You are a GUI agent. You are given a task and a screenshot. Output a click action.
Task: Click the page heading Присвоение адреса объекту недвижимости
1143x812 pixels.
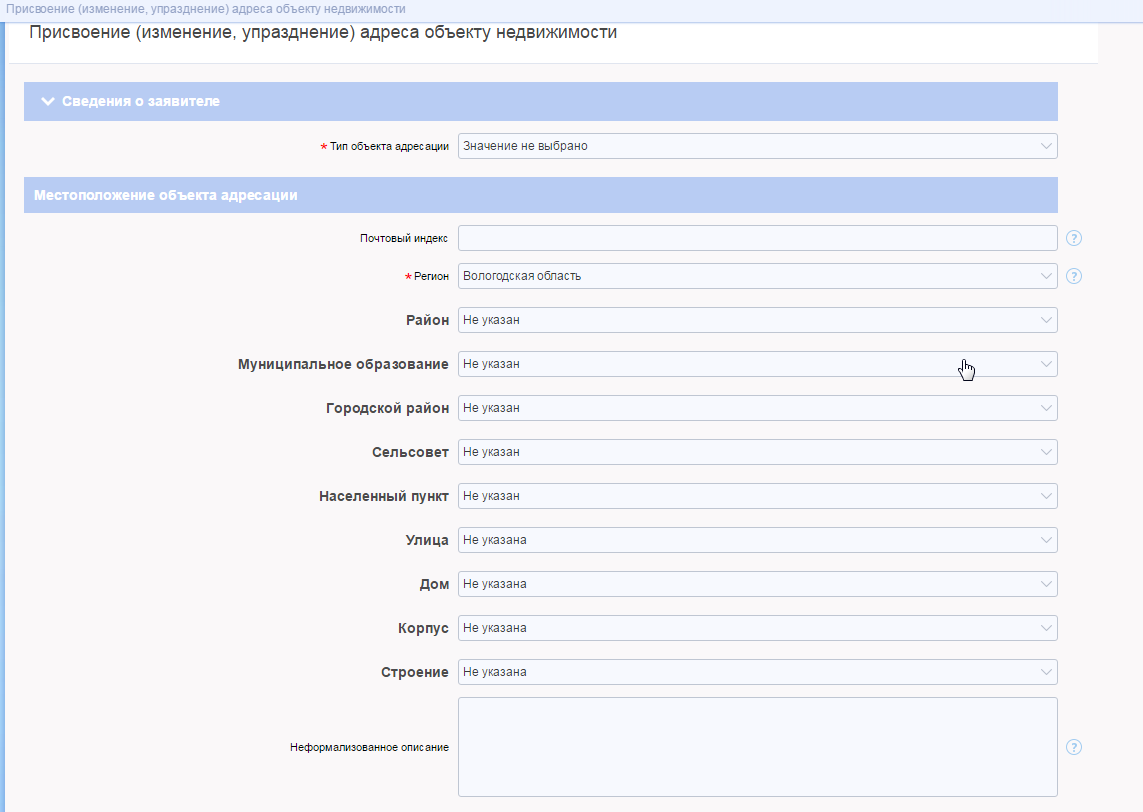coord(323,33)
